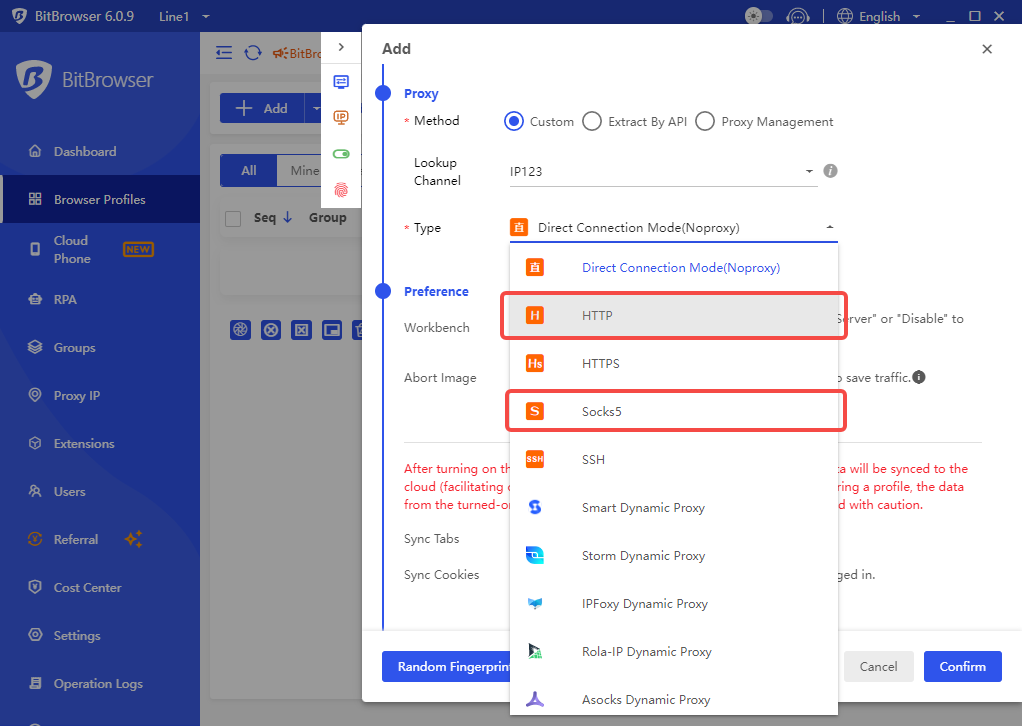1022x726 pixels.
Task: Toggle the dark mode switch
Action: (759, 16)
